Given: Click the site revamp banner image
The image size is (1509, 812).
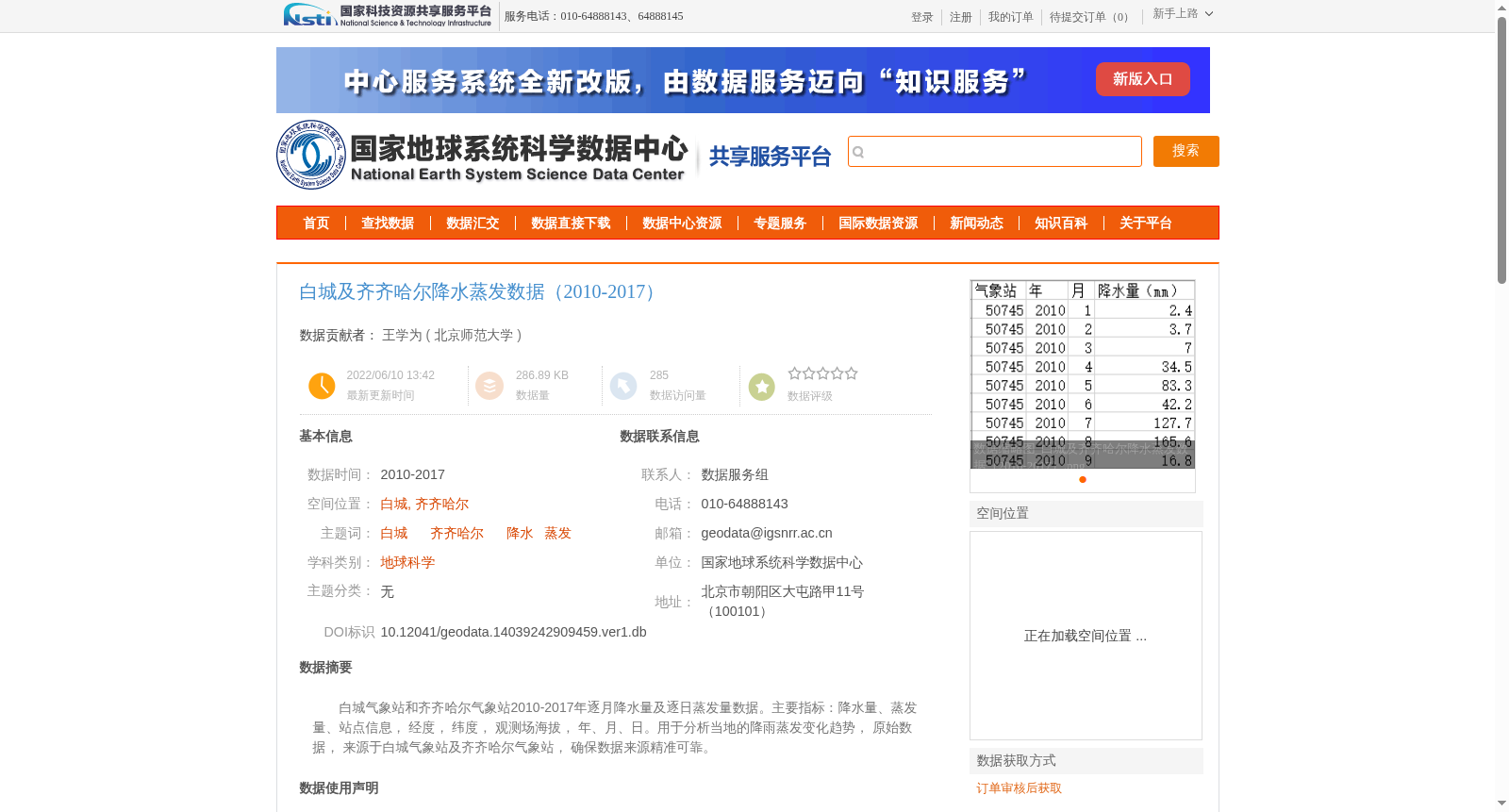Looking at the screenshot, I should (x=743, y=80).
